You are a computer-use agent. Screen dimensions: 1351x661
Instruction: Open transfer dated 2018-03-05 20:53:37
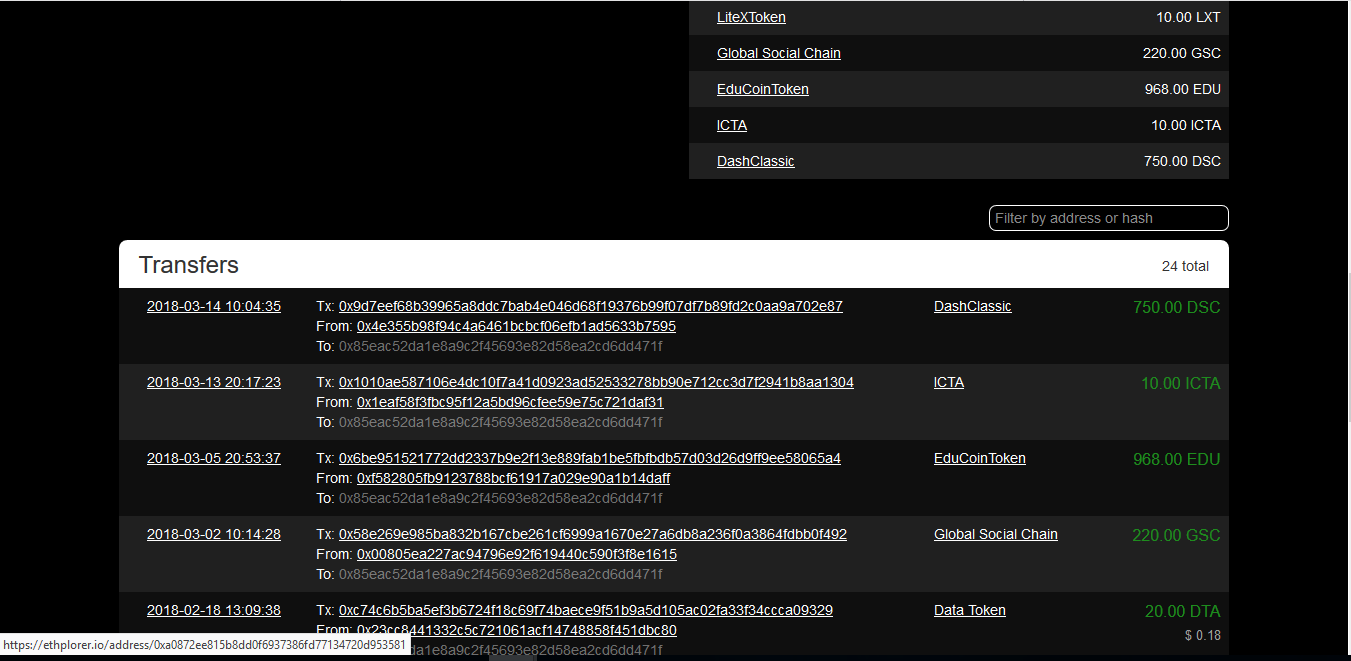point(214,458)
